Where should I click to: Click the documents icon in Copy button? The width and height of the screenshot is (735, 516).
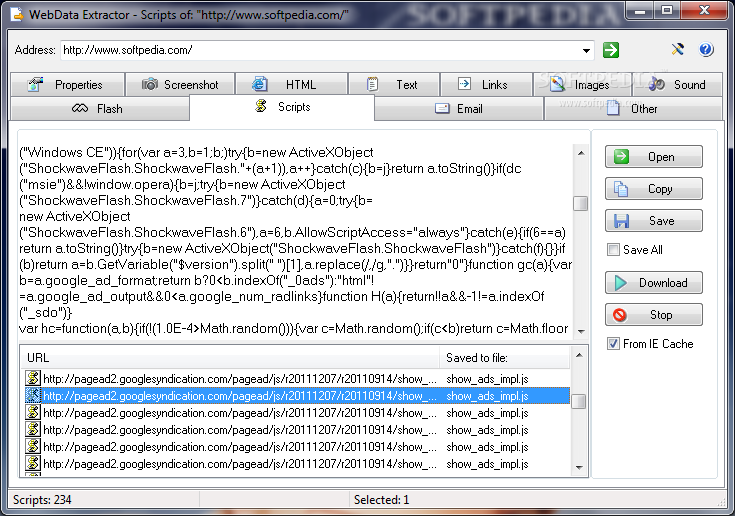point(621,189)
